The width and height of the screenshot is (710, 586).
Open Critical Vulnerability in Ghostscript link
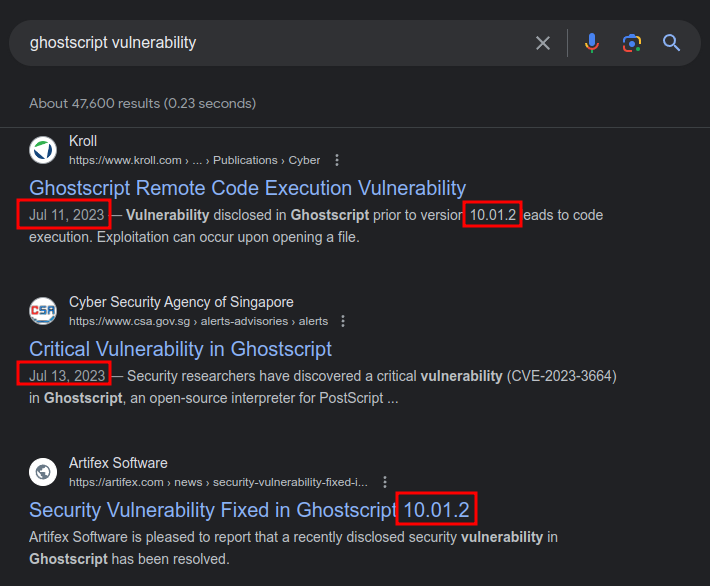point(180,349)
